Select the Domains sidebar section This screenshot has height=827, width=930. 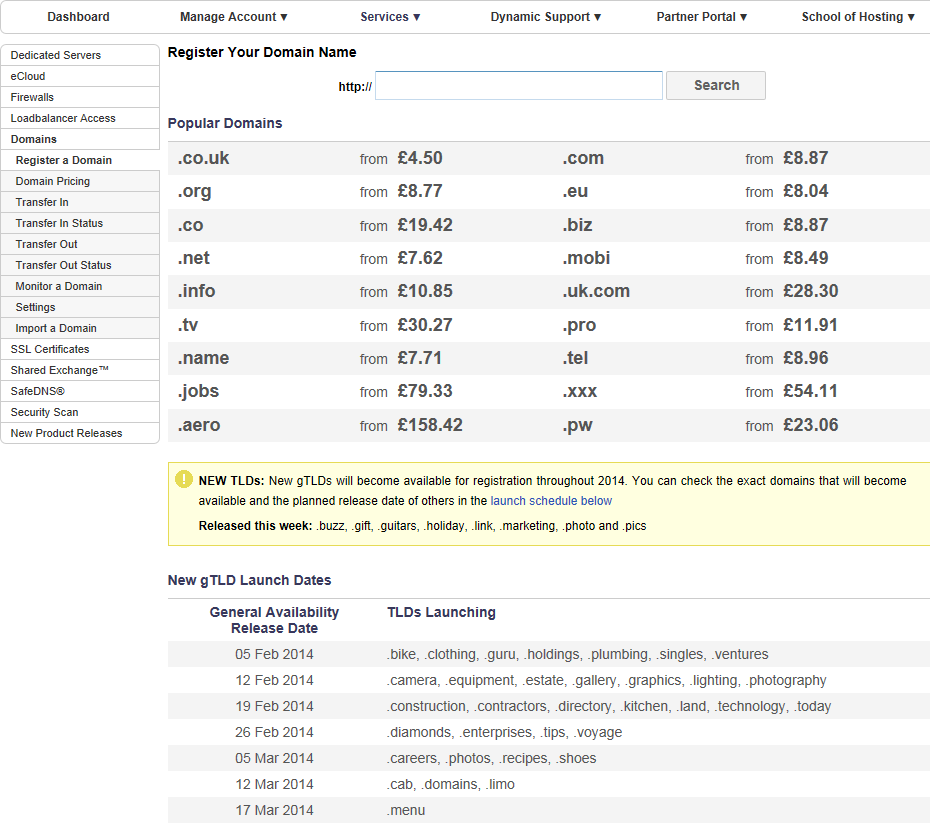click(x=80, y=139)
